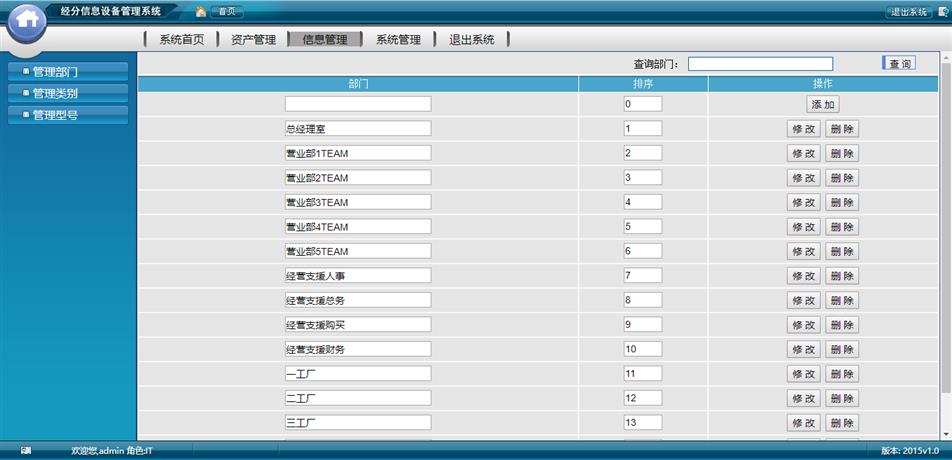Click the sort field with value 10
Viewport: 952px width, 460px height.
(x=643, y=349)
